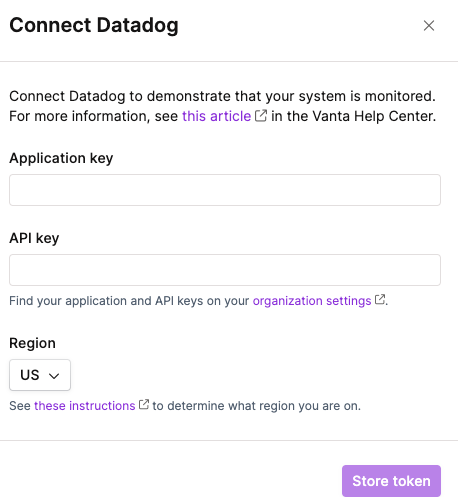Open the Region dropdown showing US

point(40,375)
